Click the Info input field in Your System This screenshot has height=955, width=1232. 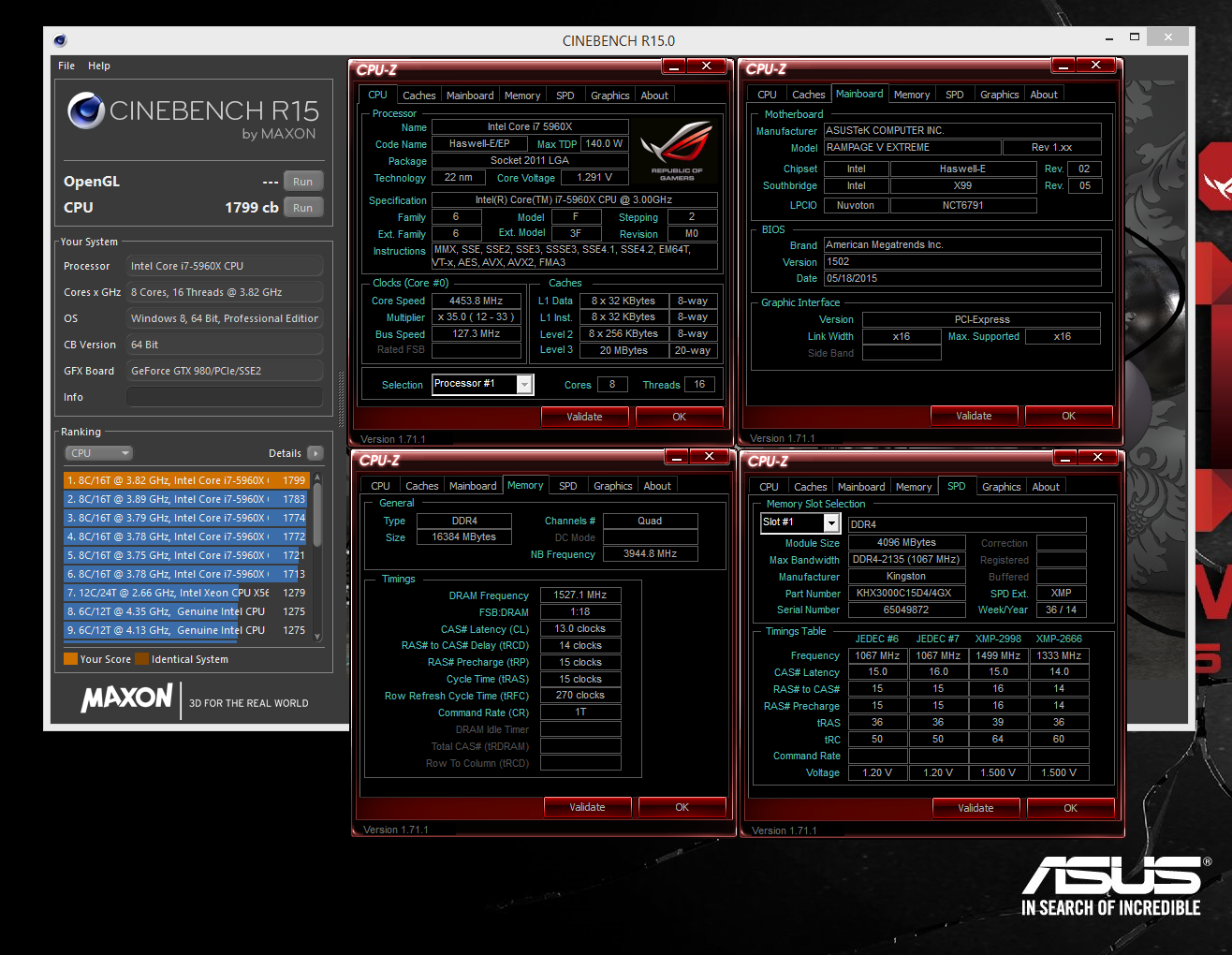(225, 397)
